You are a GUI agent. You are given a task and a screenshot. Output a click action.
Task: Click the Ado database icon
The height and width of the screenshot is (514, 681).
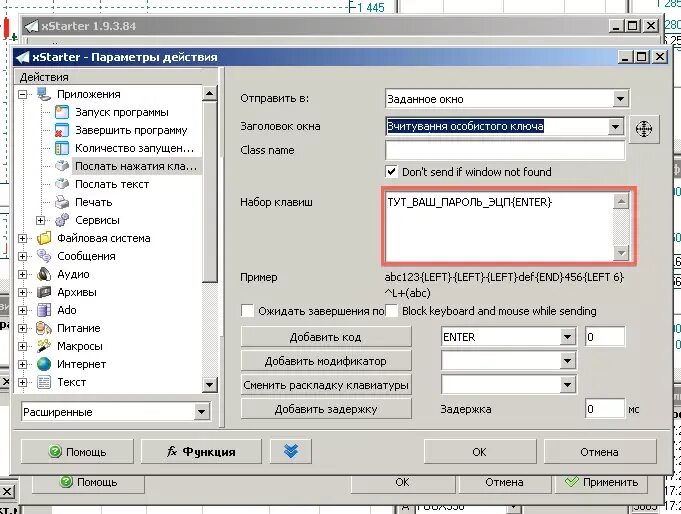(44, 310)
